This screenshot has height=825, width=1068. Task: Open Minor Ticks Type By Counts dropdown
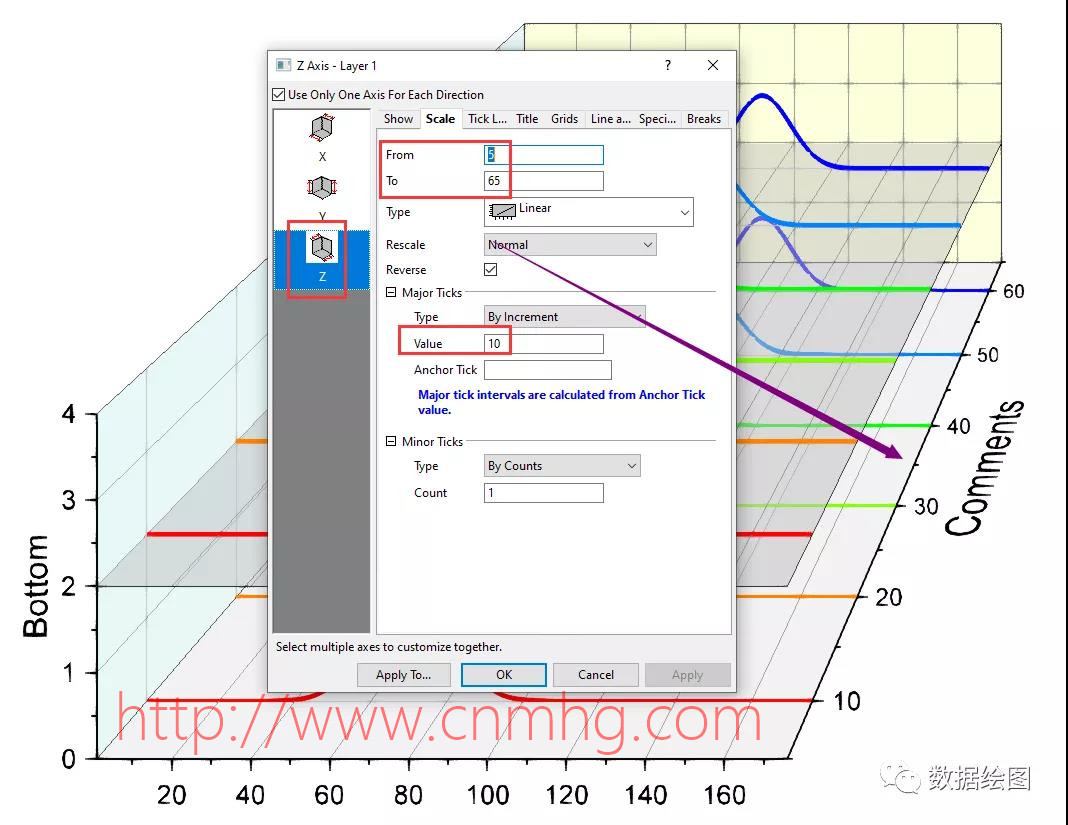tap(562, 466)
